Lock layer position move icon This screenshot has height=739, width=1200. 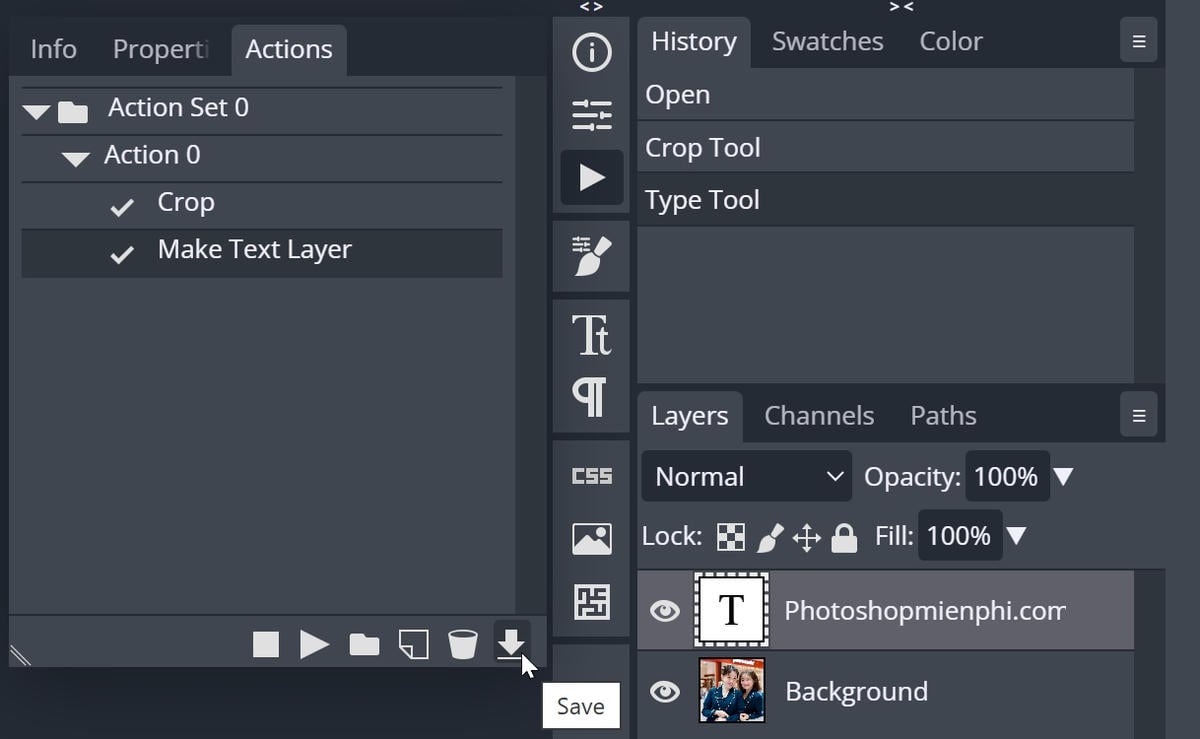(806, 538)
